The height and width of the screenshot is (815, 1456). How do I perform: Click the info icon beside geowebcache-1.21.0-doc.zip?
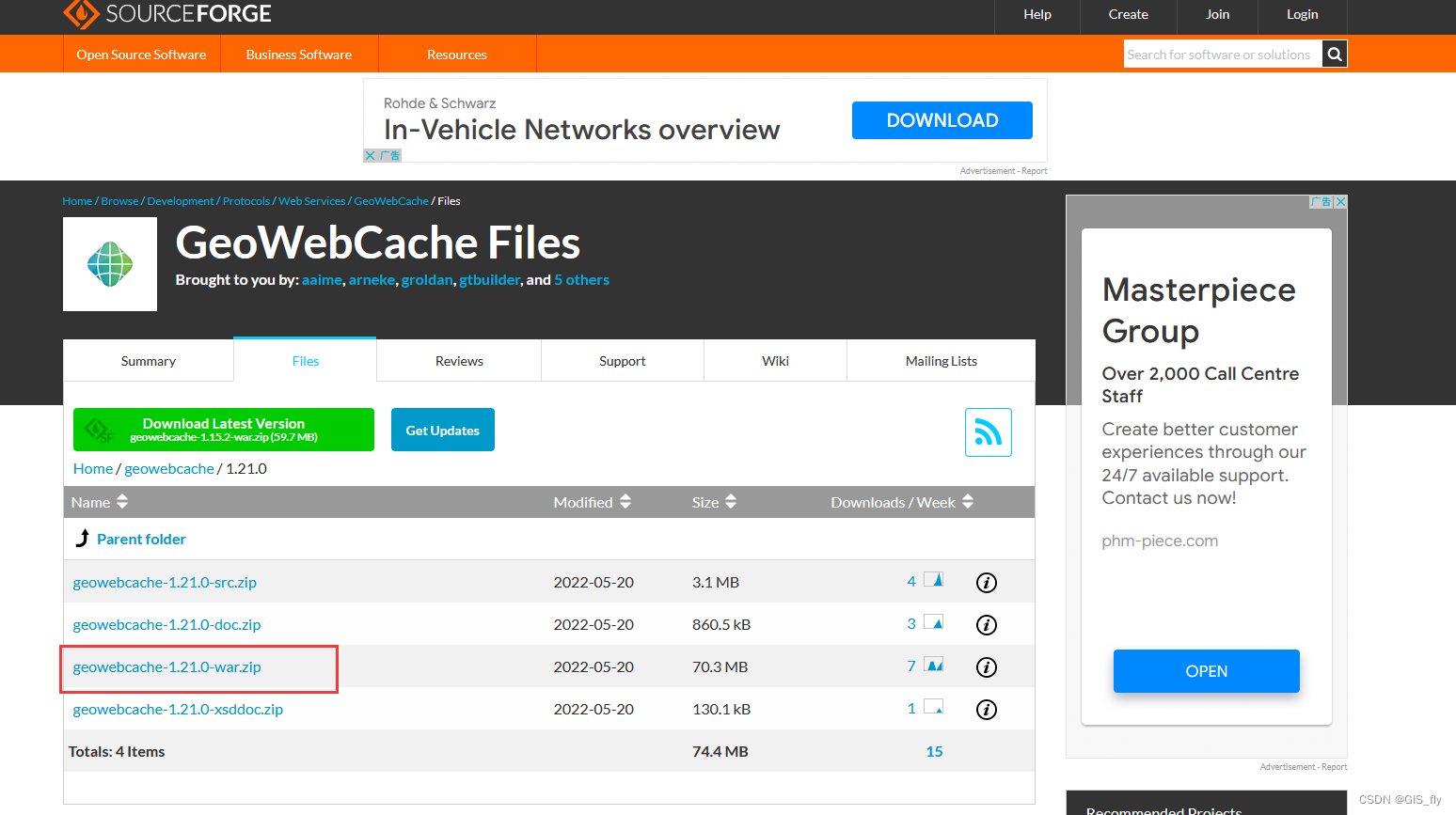[986, 624]
